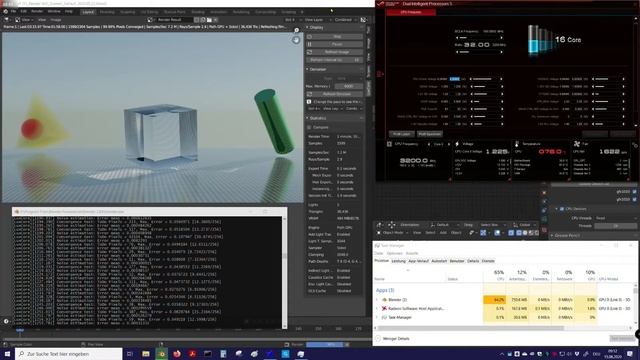
Task: Unlink image with the X icon beside Render Result
Action: (216, 20)
